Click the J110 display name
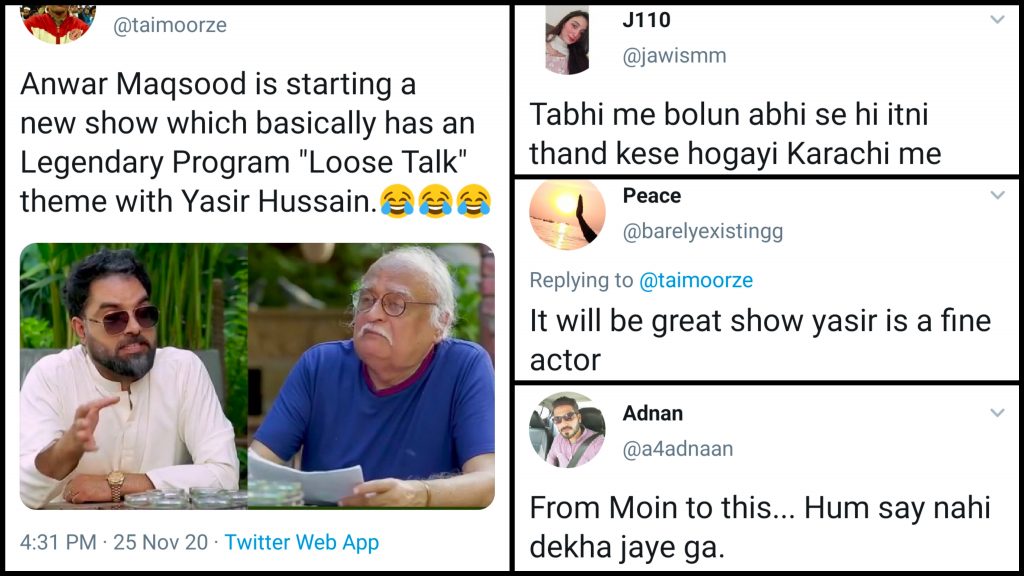 [646, 20]
